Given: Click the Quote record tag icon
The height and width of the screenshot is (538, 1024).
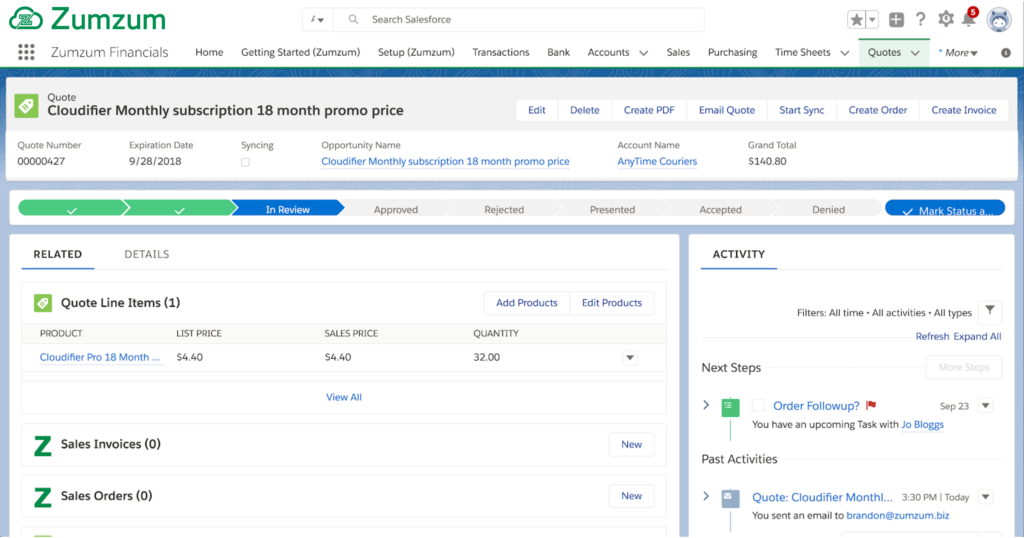Looking at the screenshot, I should click(x=27, y=106).
